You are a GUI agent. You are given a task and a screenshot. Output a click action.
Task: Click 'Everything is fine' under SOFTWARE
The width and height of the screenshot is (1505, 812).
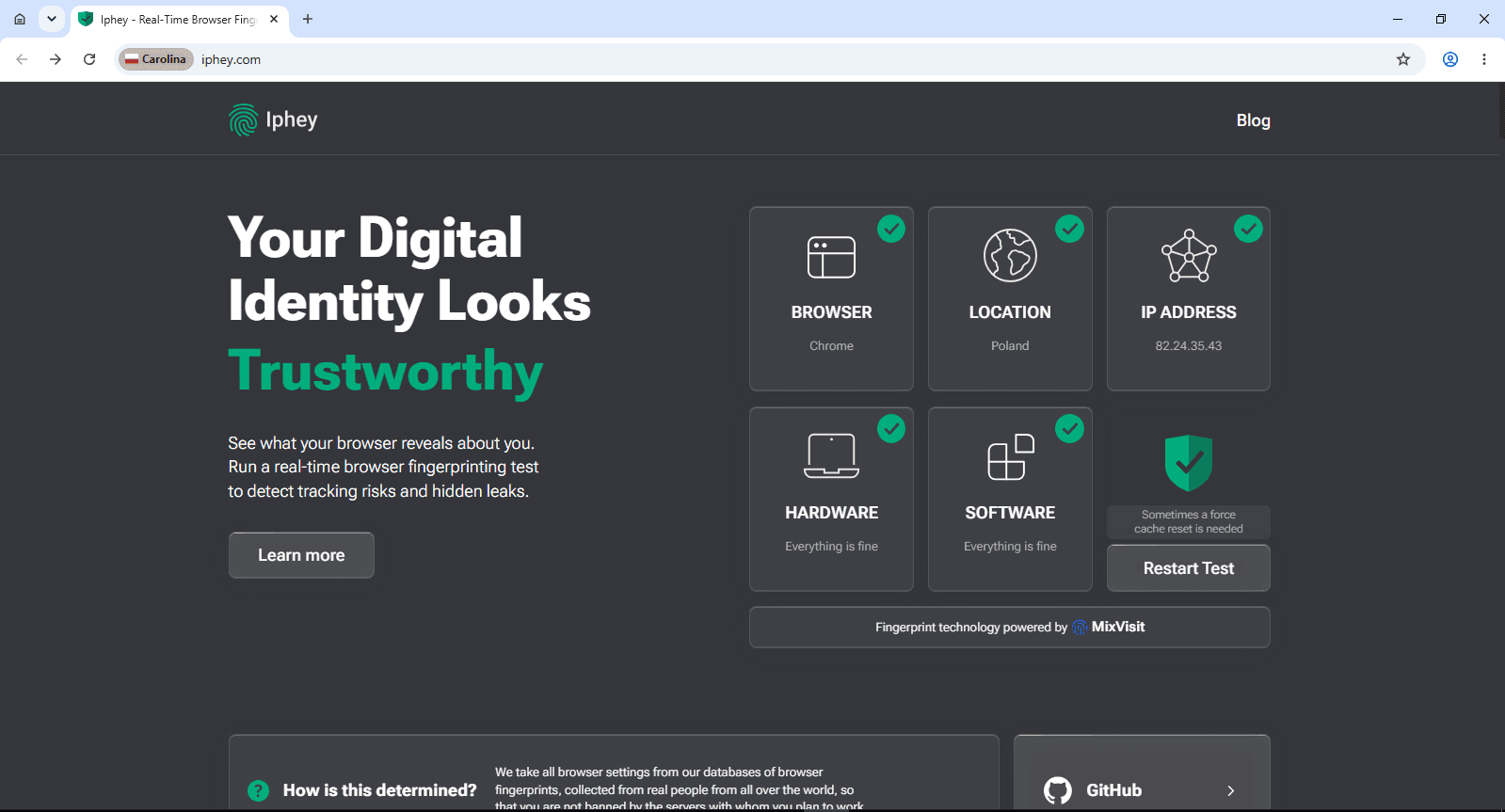pyautogui.click(x=1010, y=547)
